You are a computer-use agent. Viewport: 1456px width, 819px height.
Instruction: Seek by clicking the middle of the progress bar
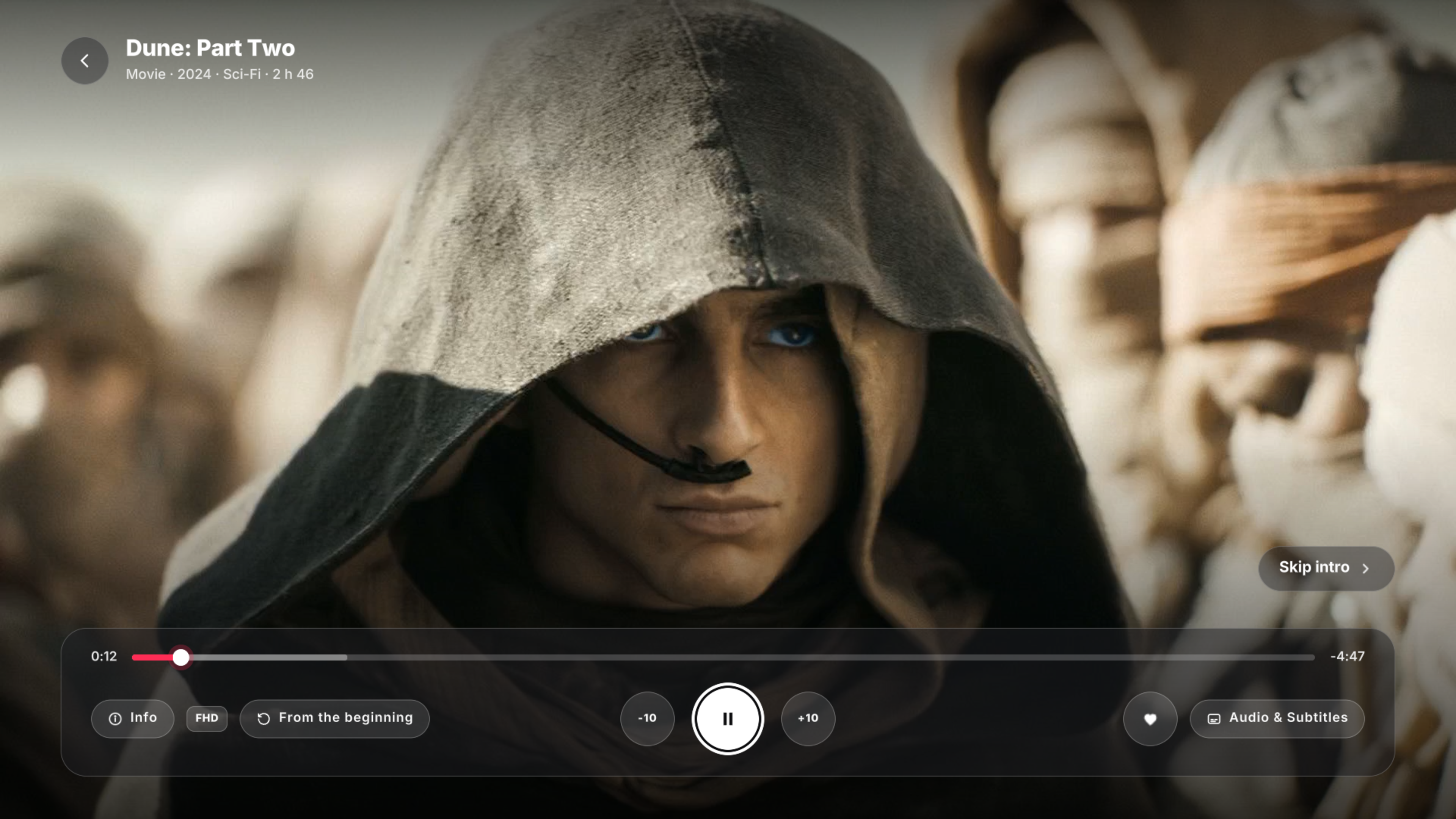coord(723,657)
